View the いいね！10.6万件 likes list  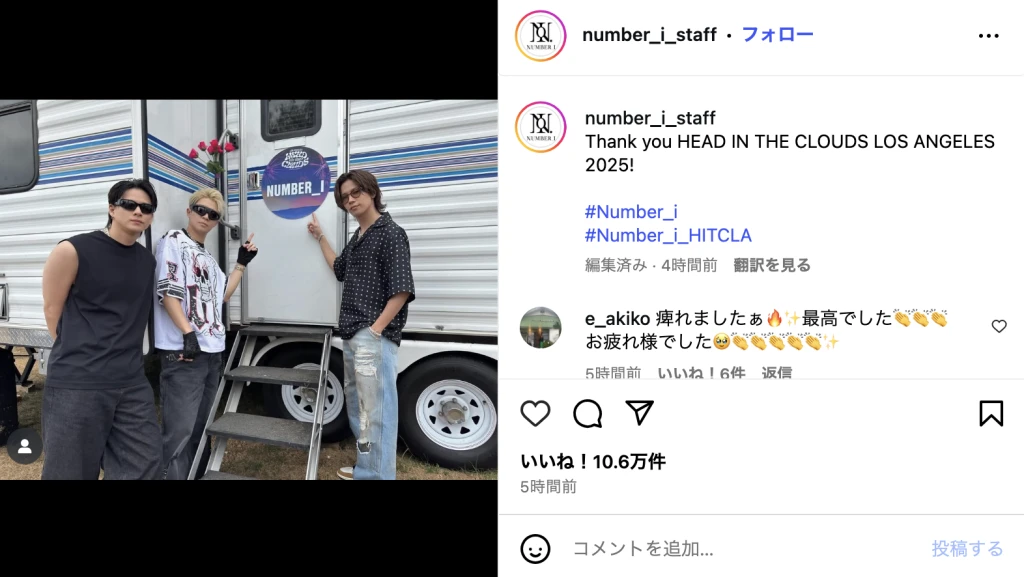click(x=593, y=462)
